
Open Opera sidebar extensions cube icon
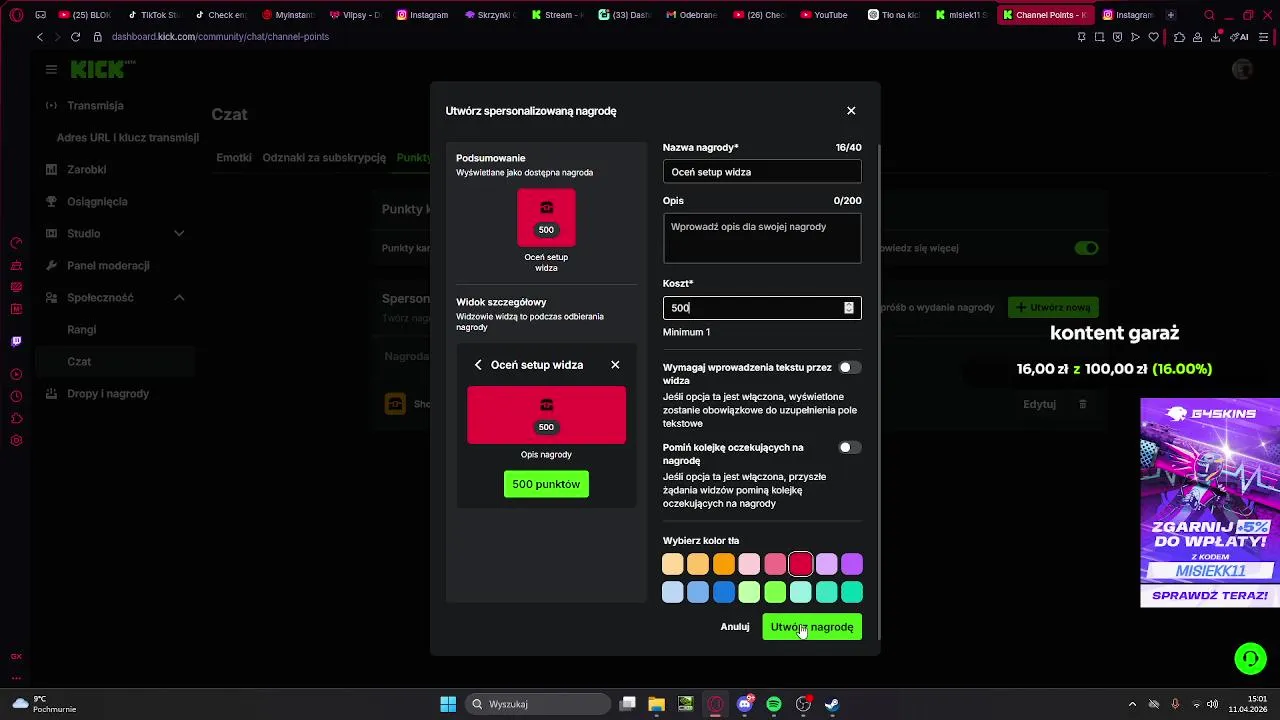16,418
